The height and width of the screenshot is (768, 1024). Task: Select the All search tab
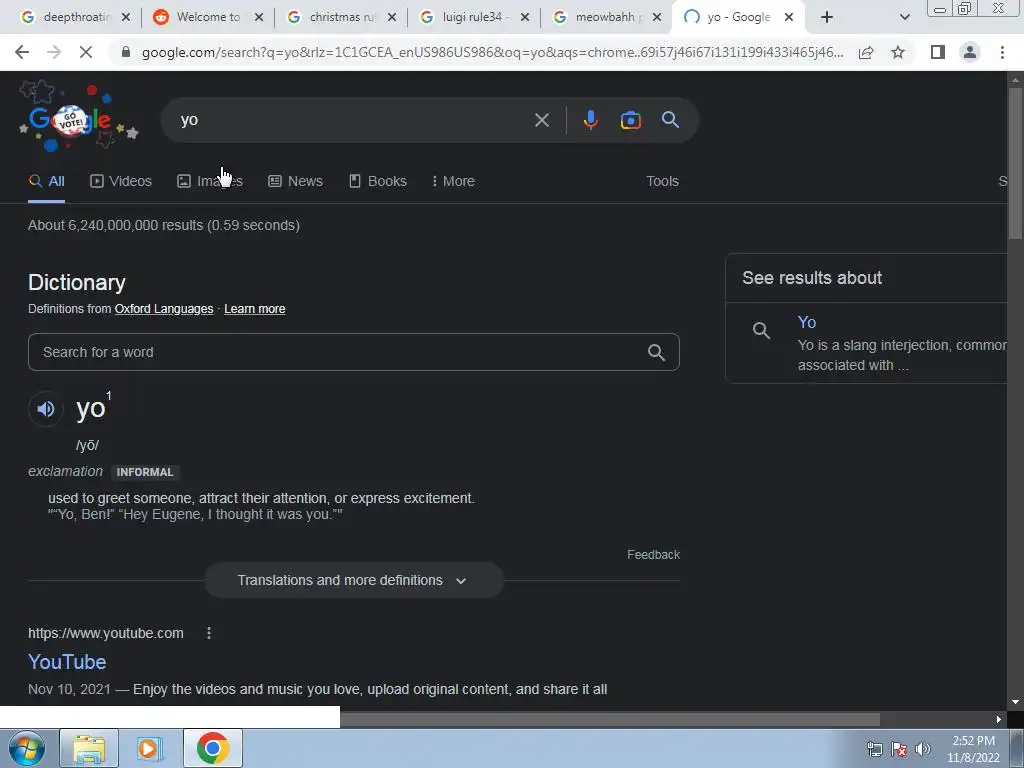[46, 181]
